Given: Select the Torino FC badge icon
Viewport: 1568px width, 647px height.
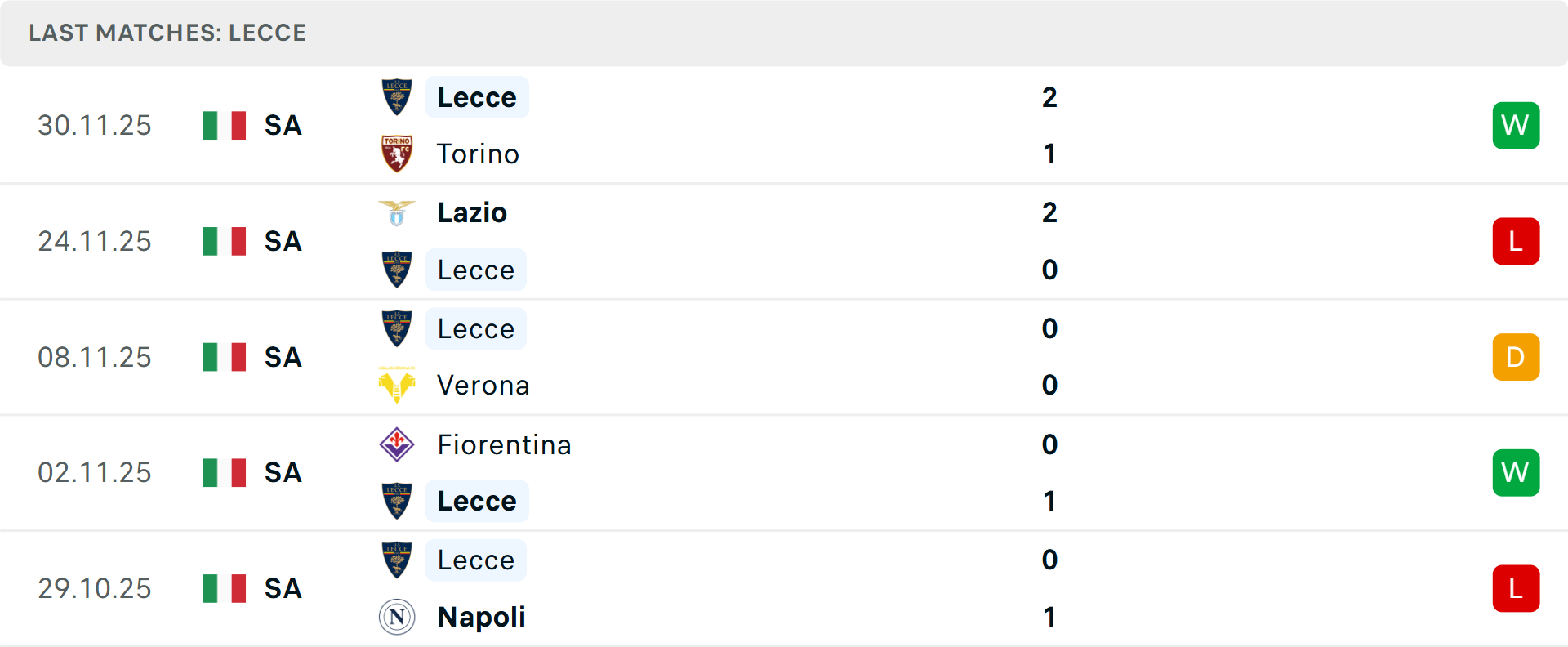Looking at the screenshot, I should 397,154.
